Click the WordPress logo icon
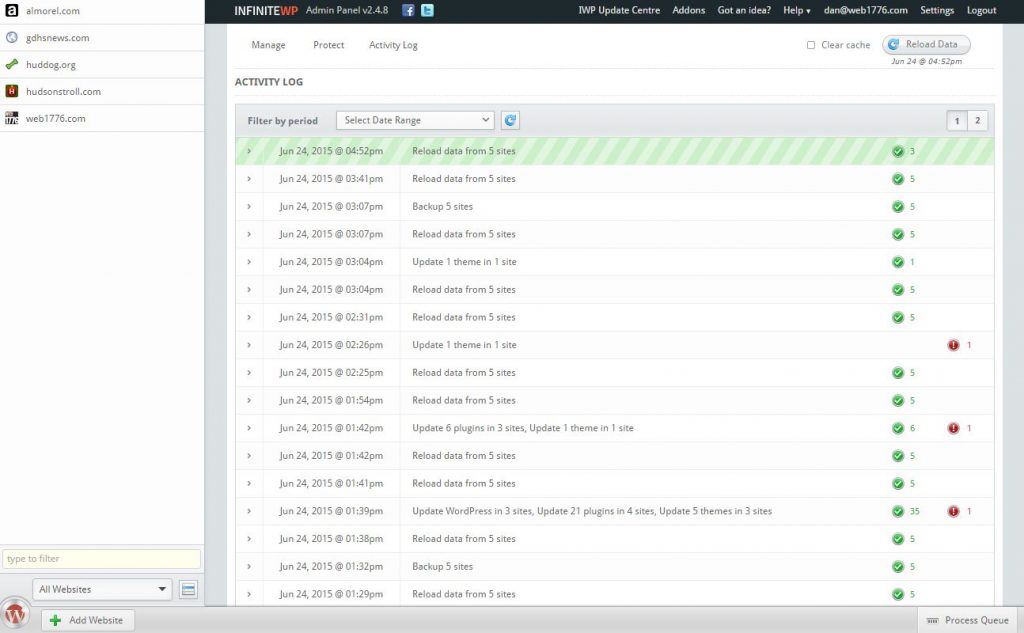 point(15,615)
